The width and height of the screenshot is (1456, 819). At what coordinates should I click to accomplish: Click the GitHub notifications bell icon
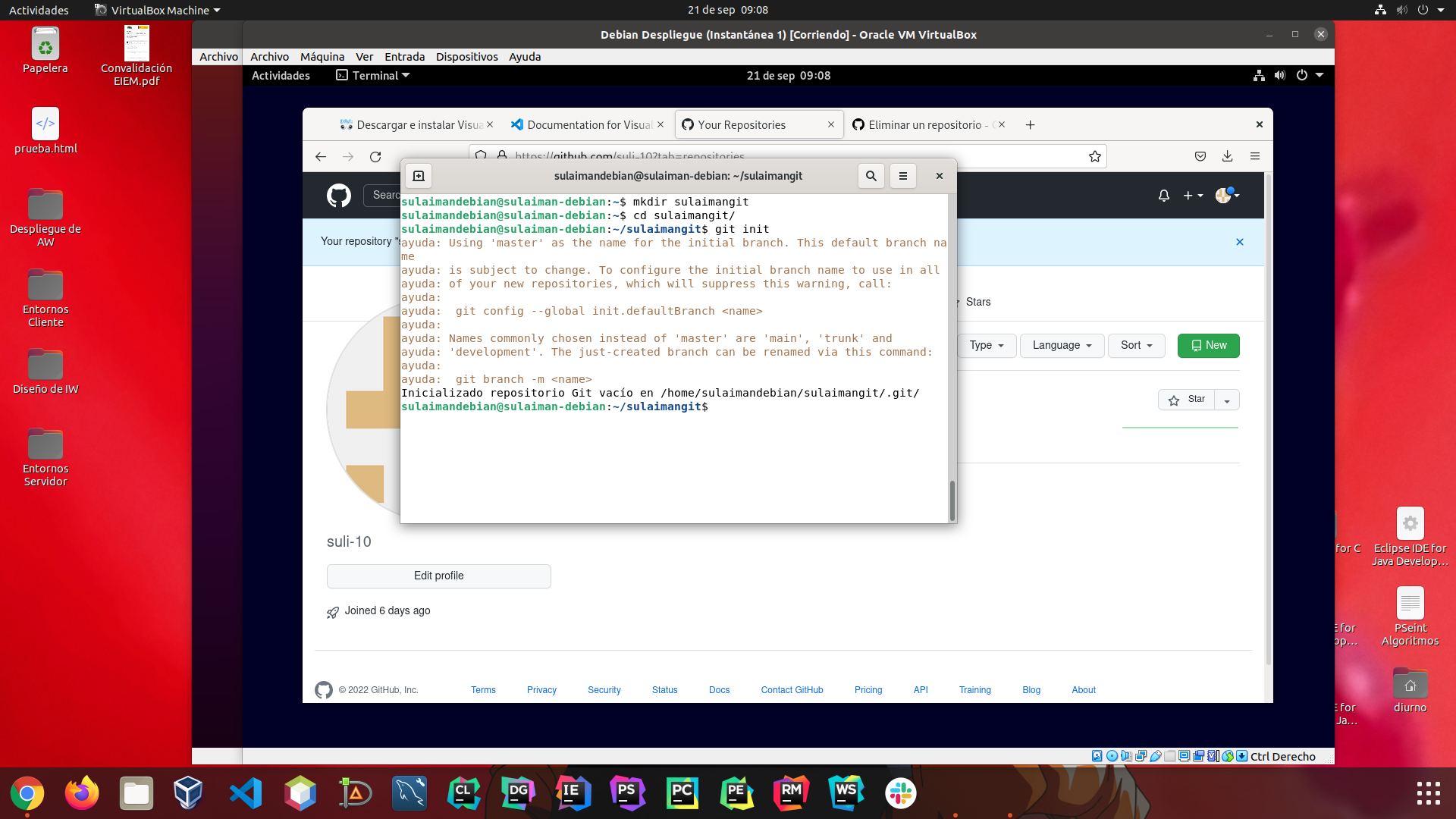[x=1163, y=196]
